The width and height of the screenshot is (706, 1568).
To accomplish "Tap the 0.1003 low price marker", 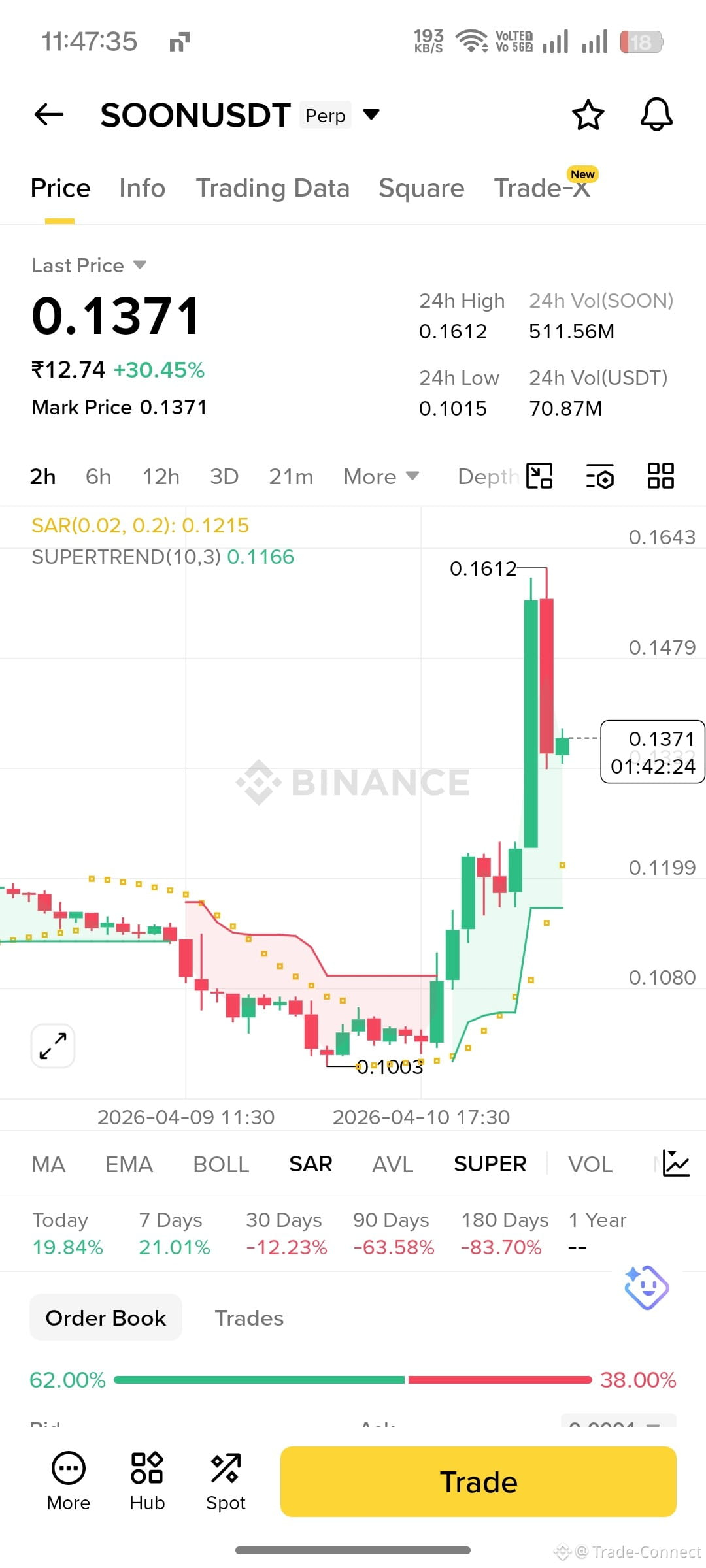I will point(390,1067).
